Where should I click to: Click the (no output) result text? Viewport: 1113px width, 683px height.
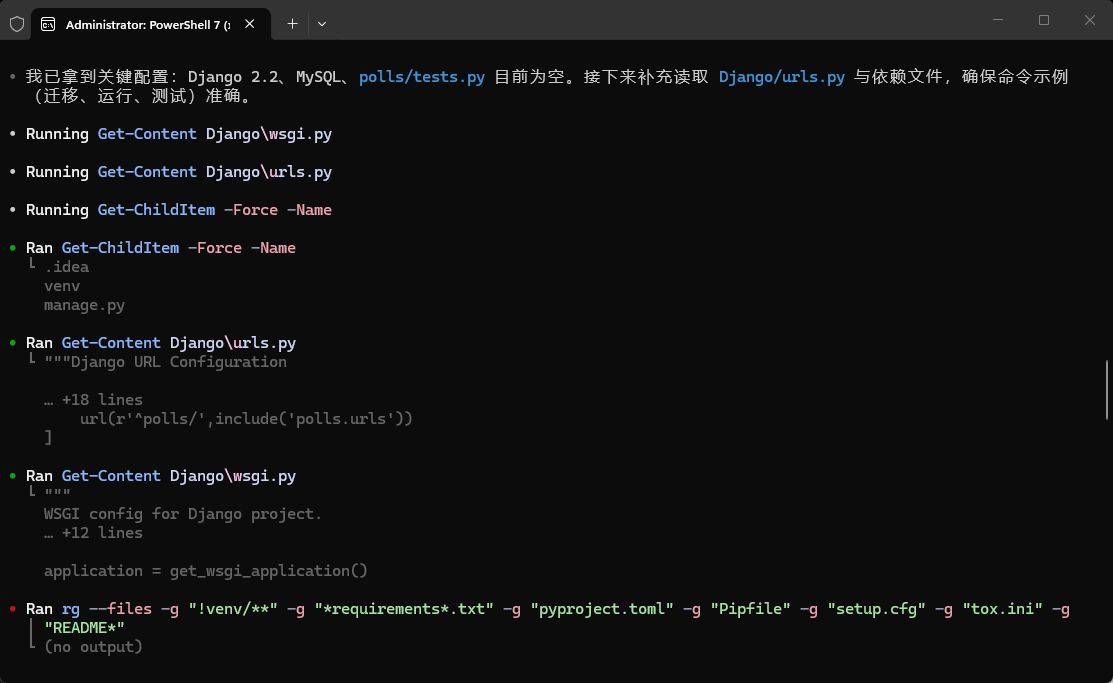93,647
